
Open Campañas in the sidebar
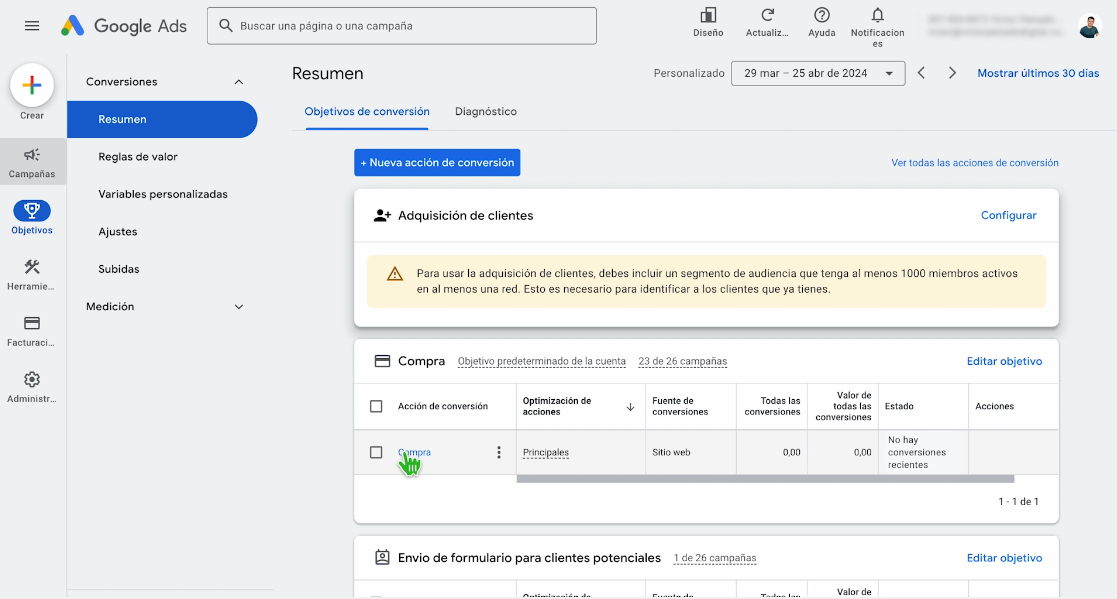click(32, 162)
